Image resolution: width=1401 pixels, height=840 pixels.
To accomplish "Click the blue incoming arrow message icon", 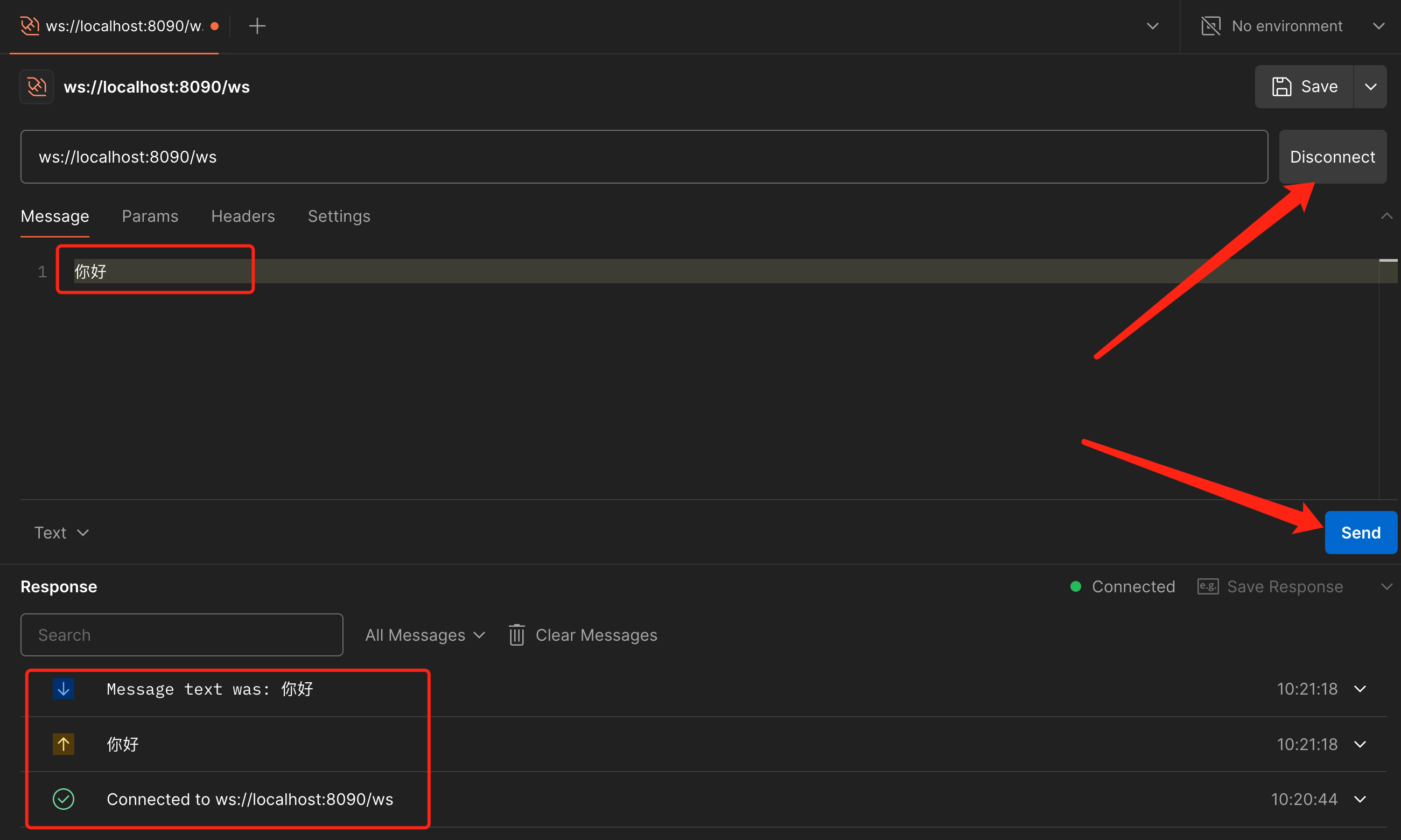I will [64, 689].
